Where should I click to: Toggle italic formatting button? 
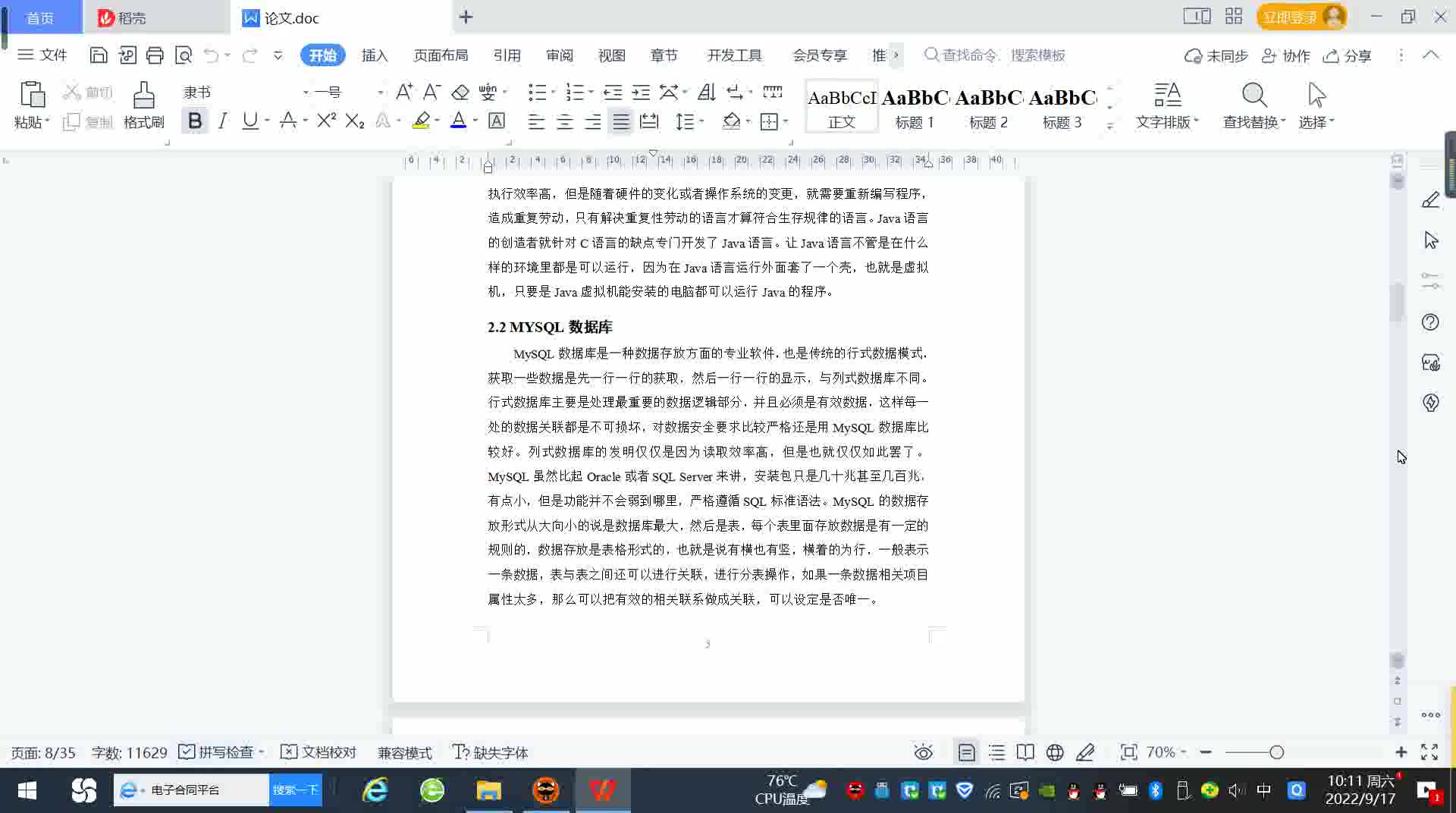(222, 121)
